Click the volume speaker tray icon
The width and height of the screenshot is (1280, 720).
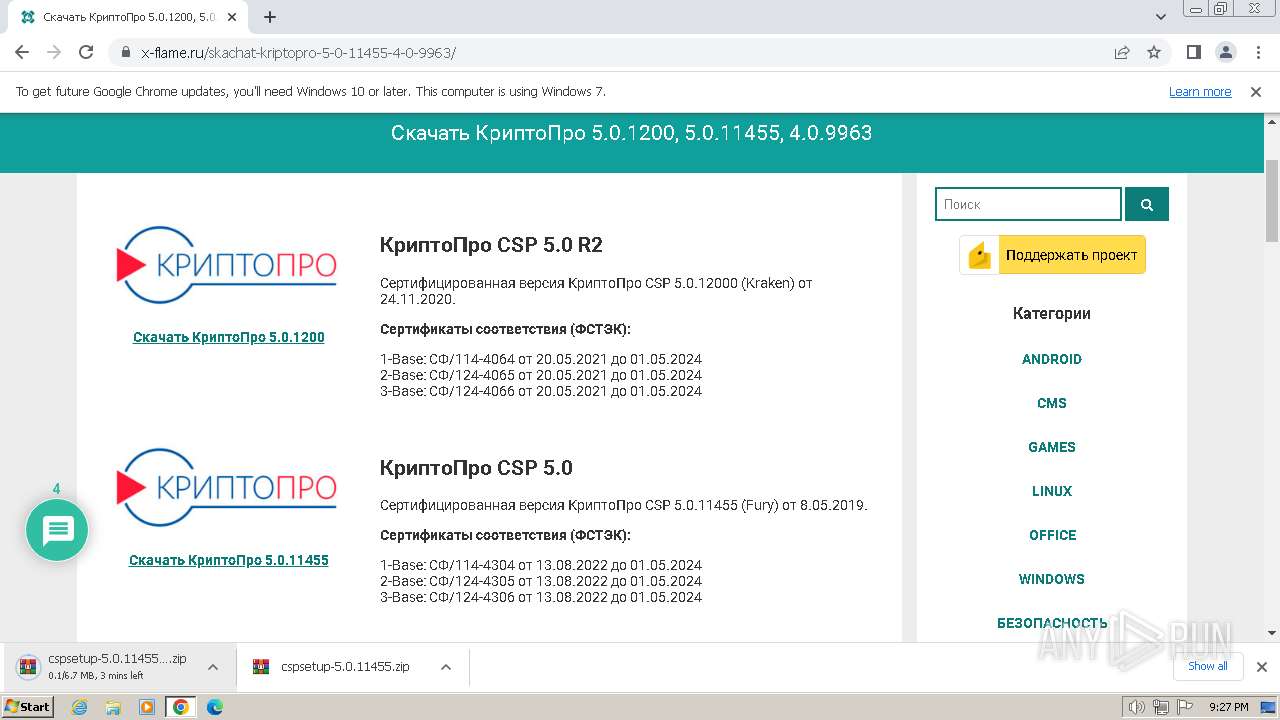(x=1137, y=707)
